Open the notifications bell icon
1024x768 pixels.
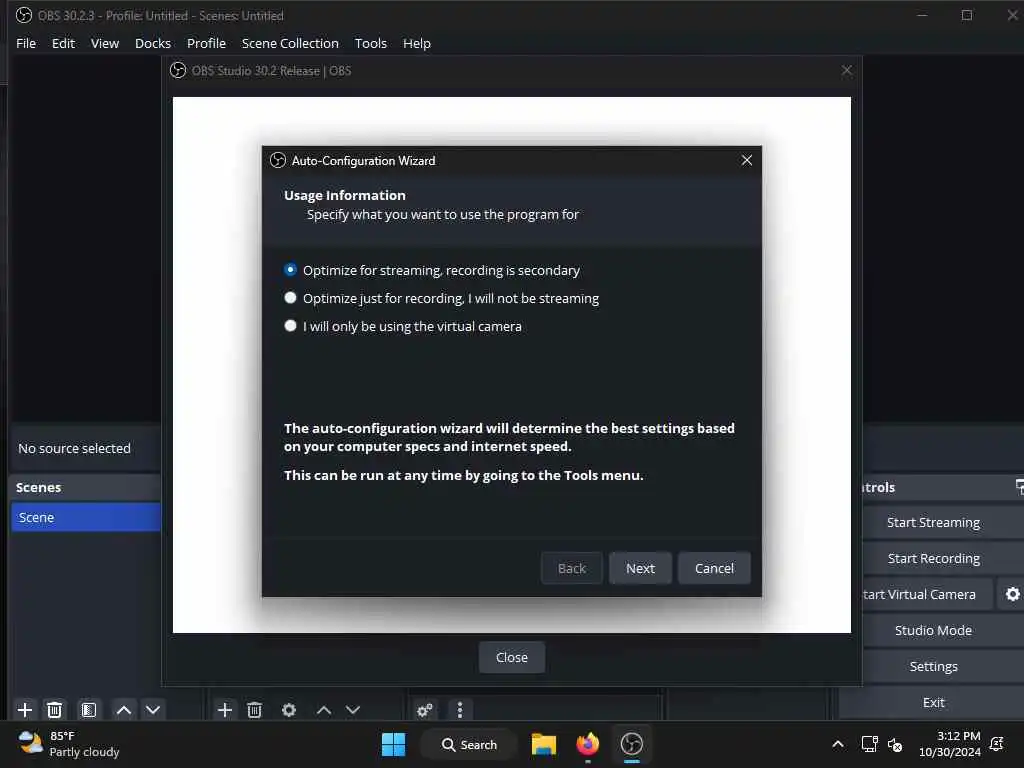coord(997,744)
